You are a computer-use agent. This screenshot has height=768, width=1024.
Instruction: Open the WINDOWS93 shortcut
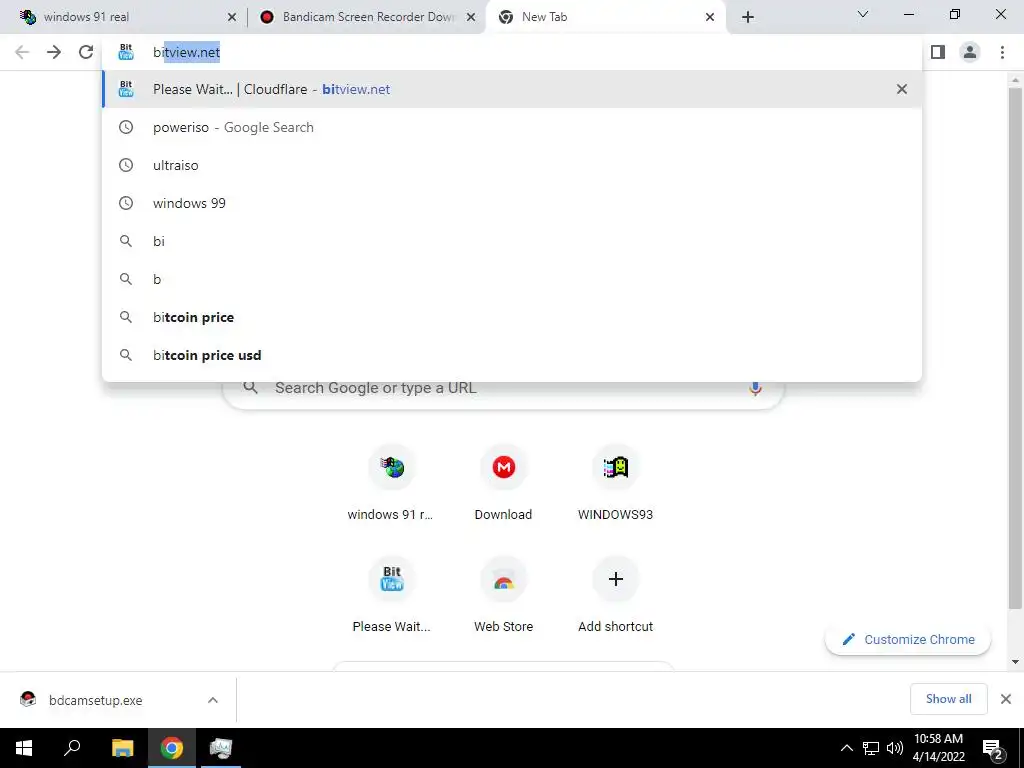pyautogui.click(x=615, y=483)
